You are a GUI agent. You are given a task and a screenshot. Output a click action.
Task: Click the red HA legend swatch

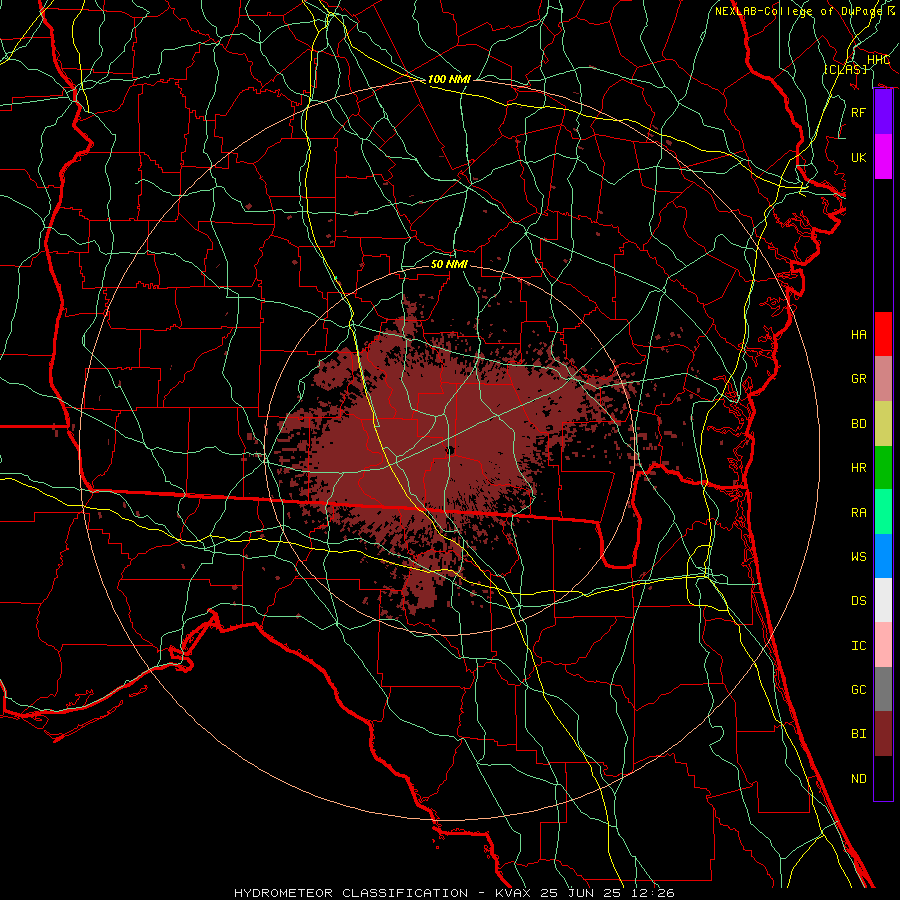(883, 334)
